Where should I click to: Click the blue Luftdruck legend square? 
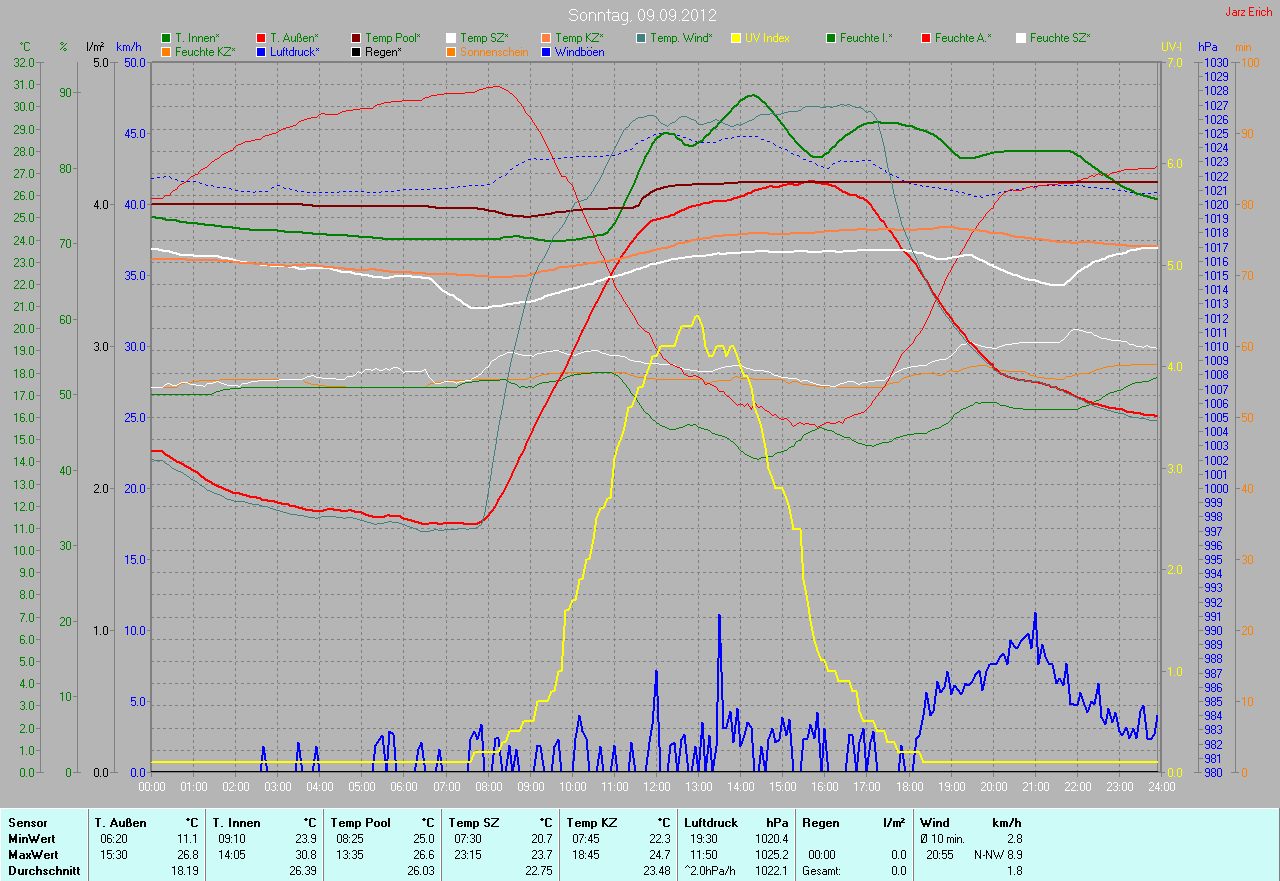click(x=261, y=51)
